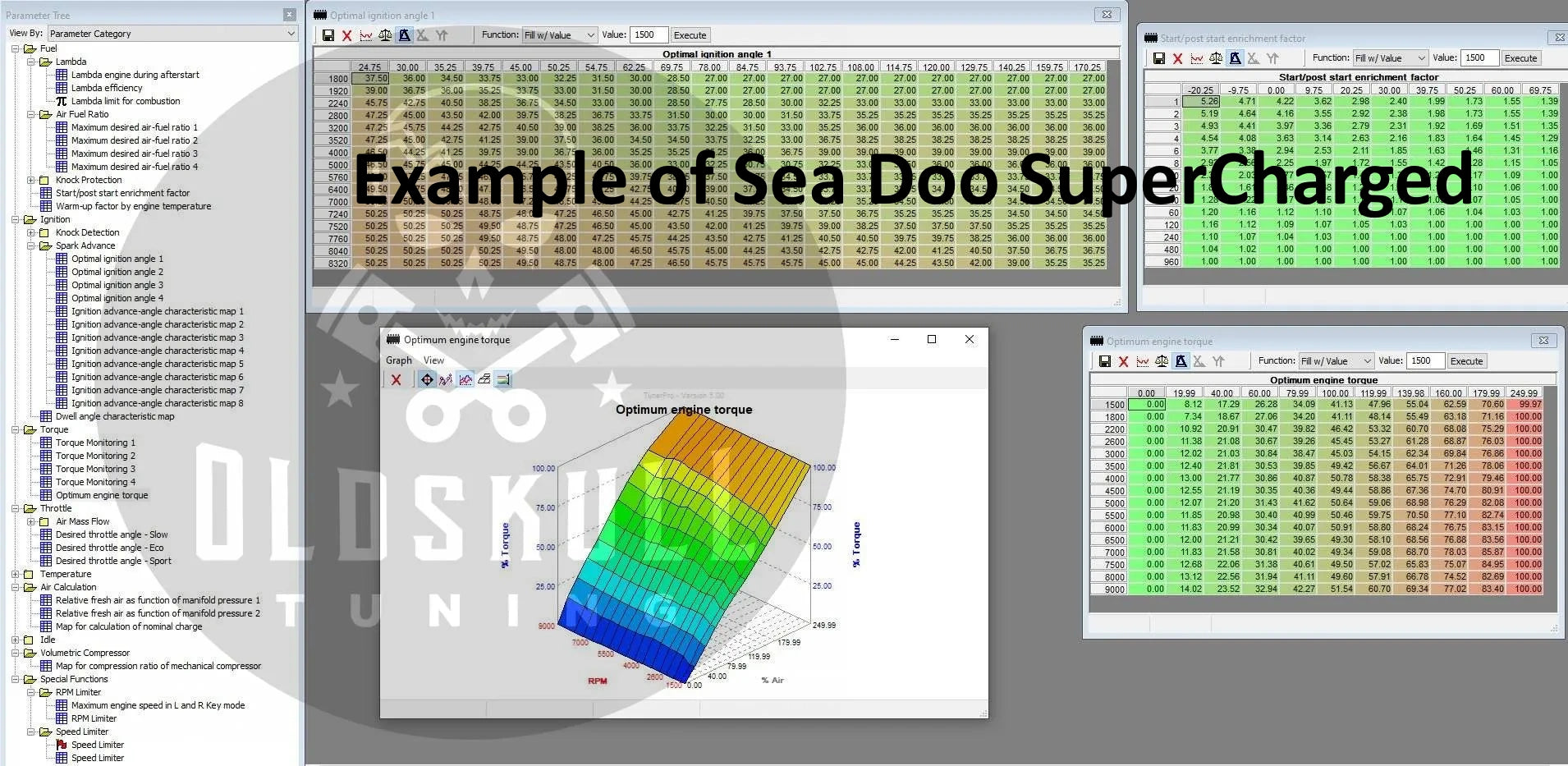Select Torque Monitoring 3 in tree
The height and width of the screenshot is (766, 1568).
pos(96,469)
